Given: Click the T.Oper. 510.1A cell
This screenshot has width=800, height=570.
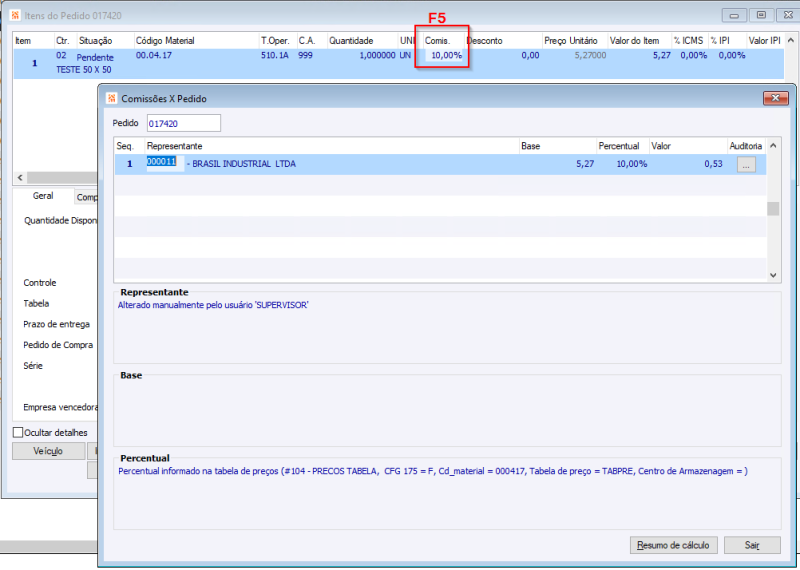Looking at the screenshot, I should pyautogui.click(x=274, y=55).
